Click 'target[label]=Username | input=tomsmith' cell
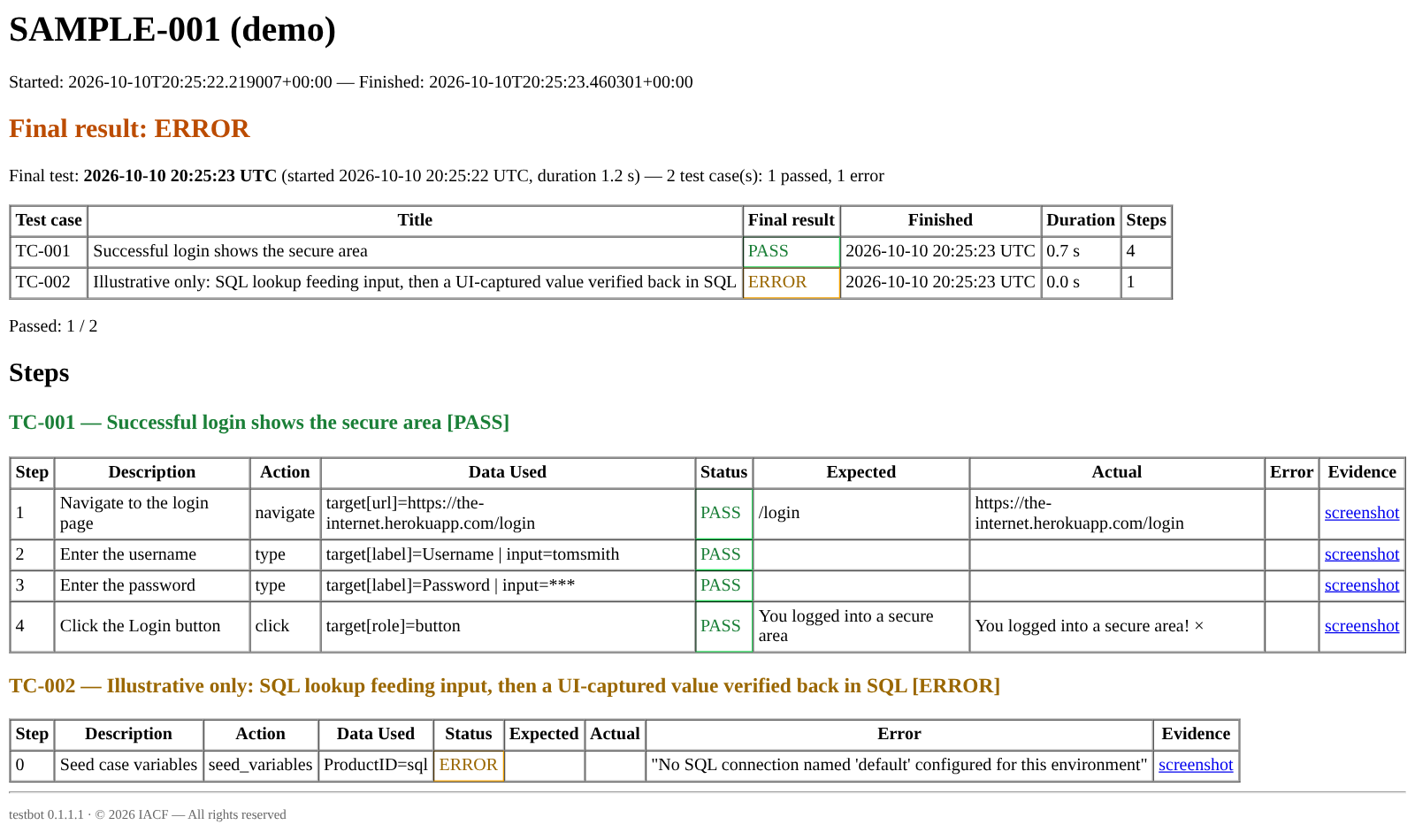Viewport: 1415px width, 840px height. click(508, 554)
